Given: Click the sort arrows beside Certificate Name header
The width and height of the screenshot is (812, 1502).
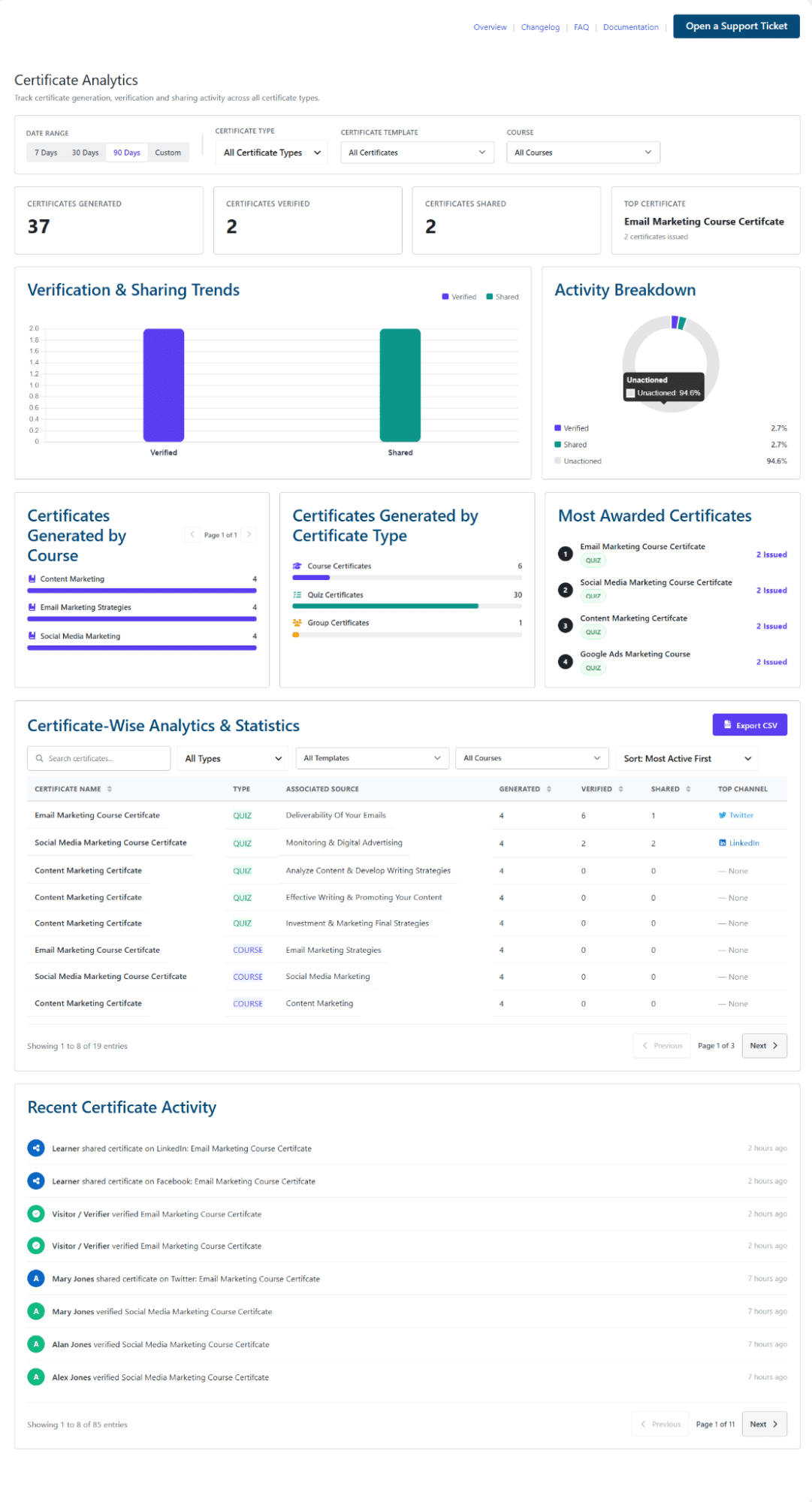Looking at the screenshot, I should click(x=110, y=789).
